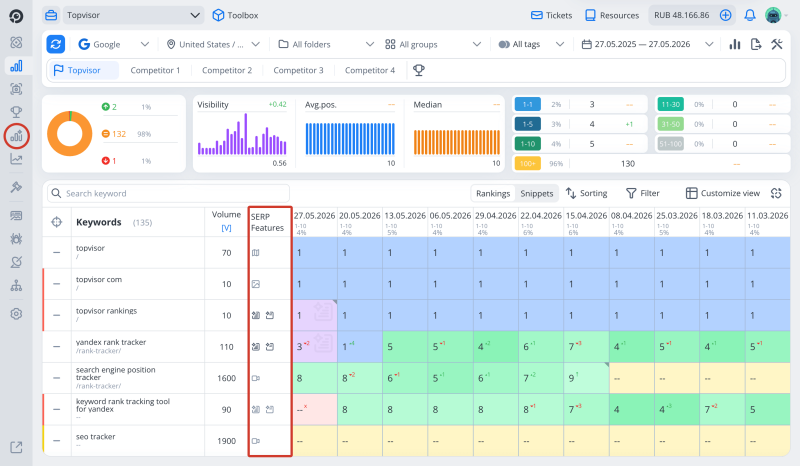
Task: Open the sitemap structure icon in sidebar
Action: [x=16, y=285]
